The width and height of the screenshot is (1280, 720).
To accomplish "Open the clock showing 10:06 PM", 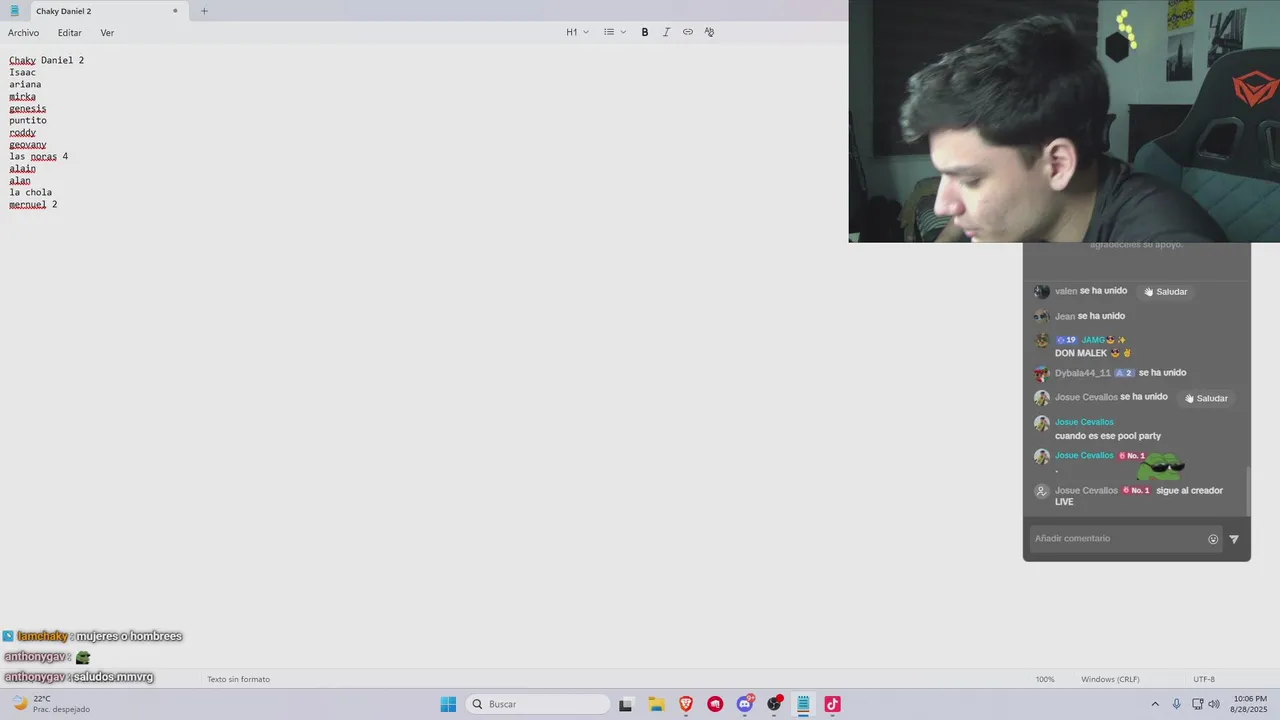I will click(1250, 704).
